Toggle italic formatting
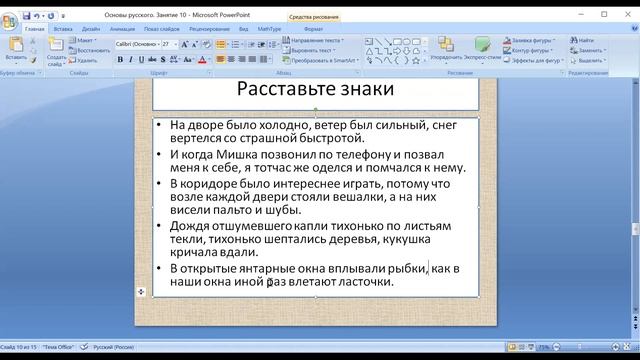This screenshot has width=640, height=360. click(x=131, y=60)
